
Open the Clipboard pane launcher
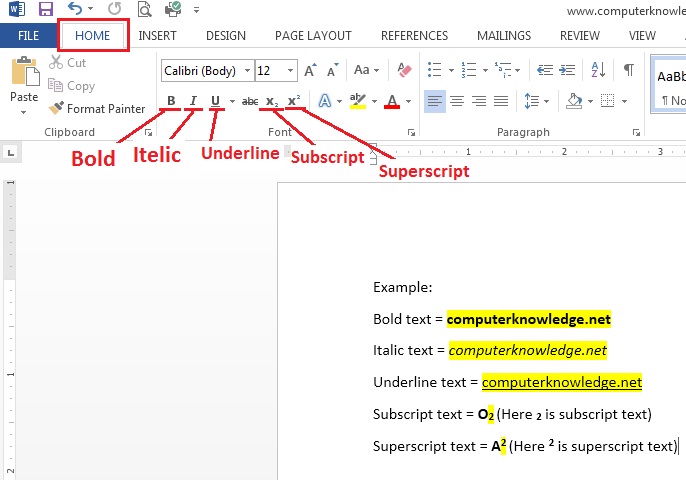[x=148, y=132]
